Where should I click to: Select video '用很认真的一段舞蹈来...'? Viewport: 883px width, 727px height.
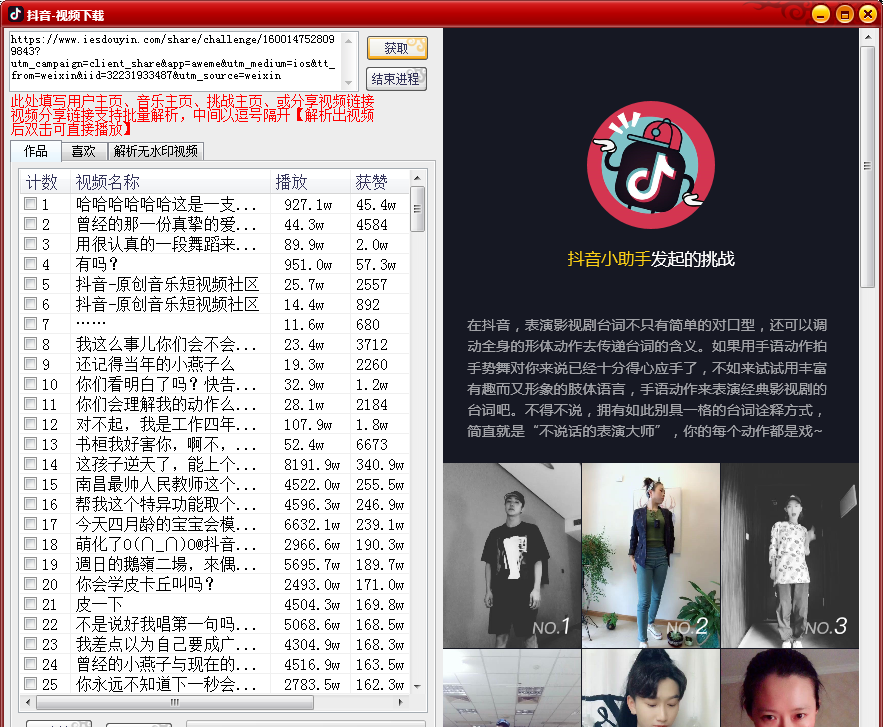[x=166, y=244]
